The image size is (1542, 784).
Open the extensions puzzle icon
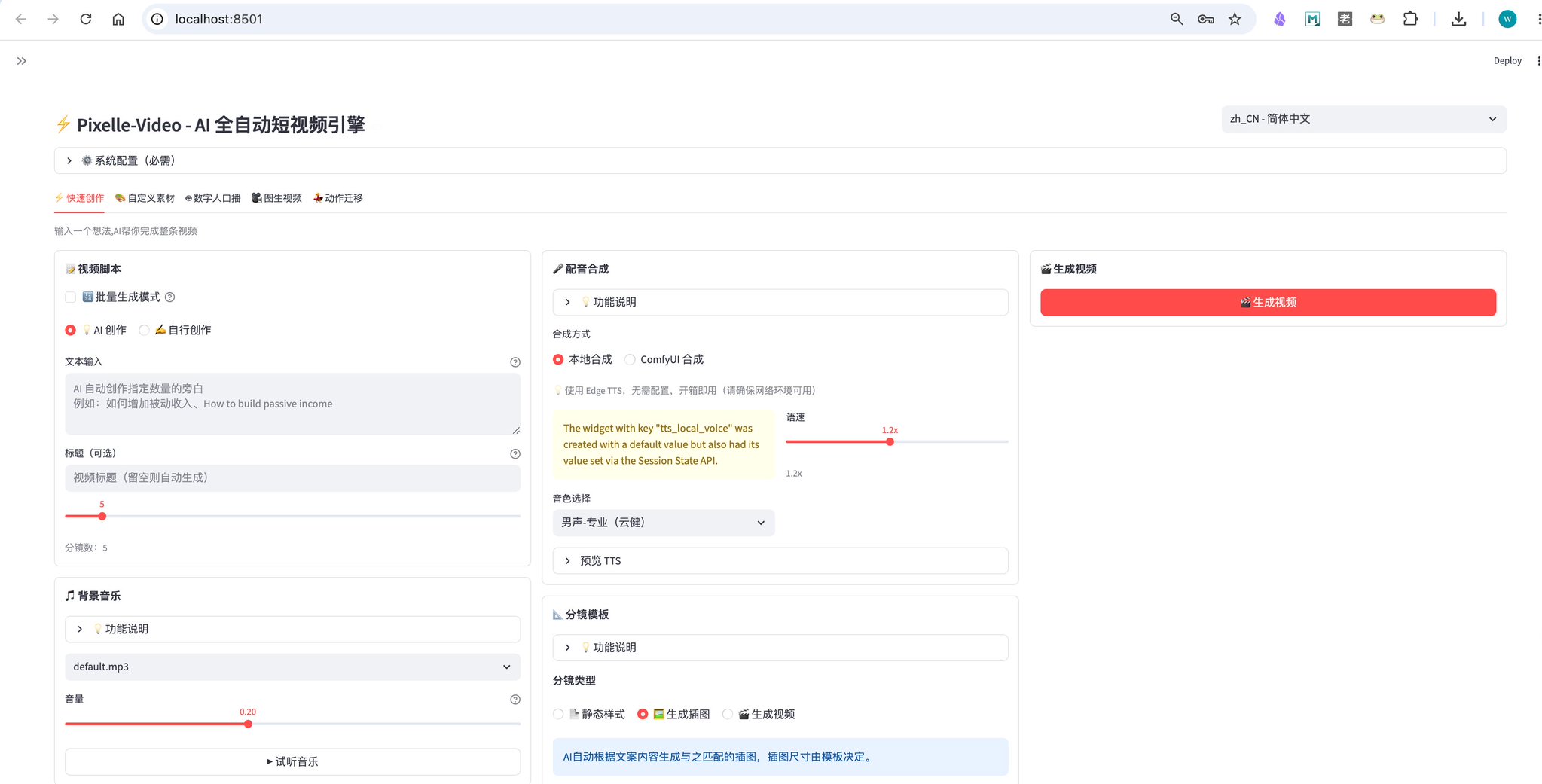[1410, 19]
